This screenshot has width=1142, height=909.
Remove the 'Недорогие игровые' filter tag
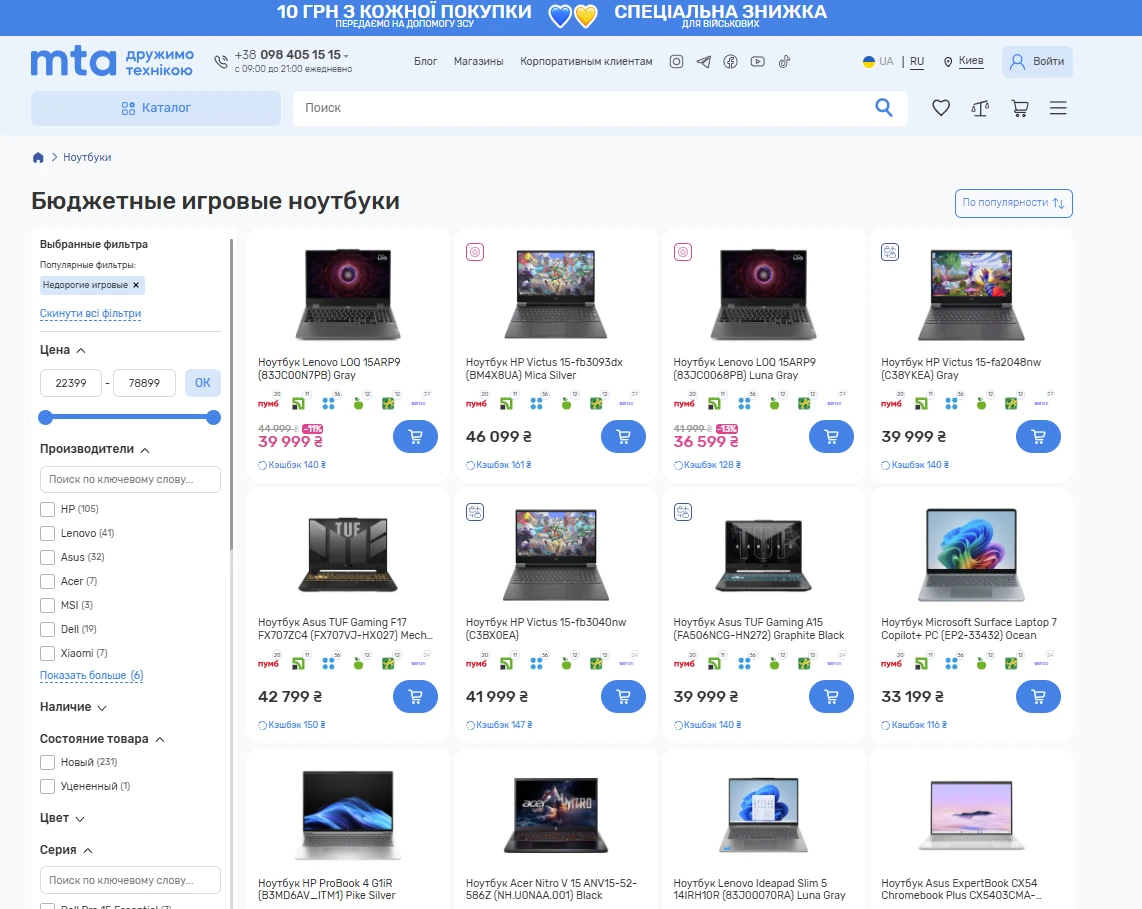tap(135, 285)
